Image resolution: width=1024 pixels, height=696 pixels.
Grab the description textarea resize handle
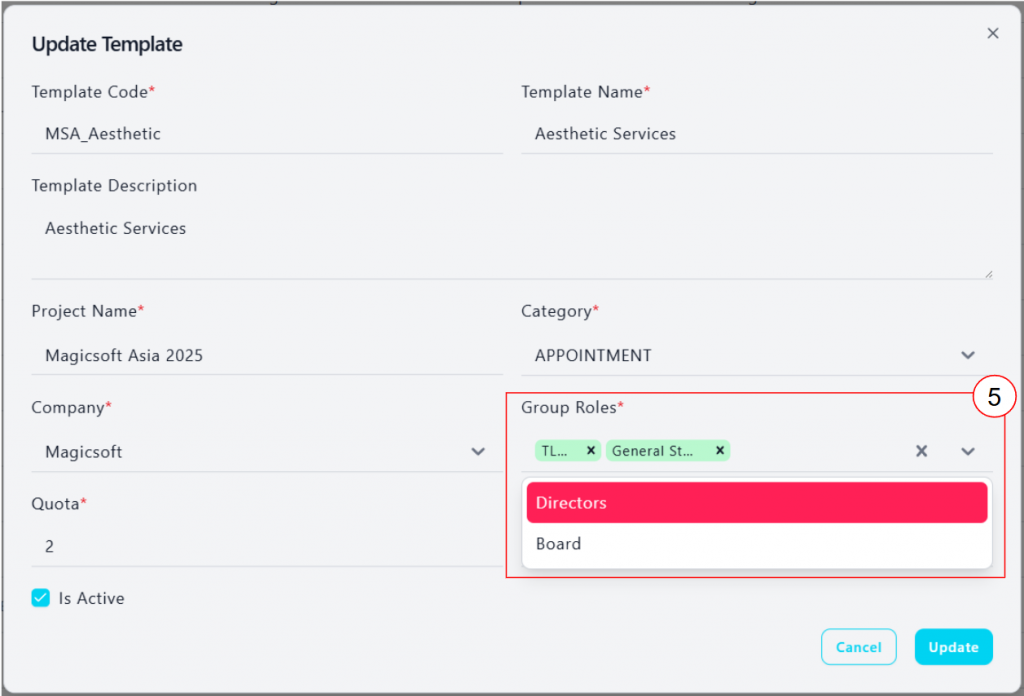[988, 273]
